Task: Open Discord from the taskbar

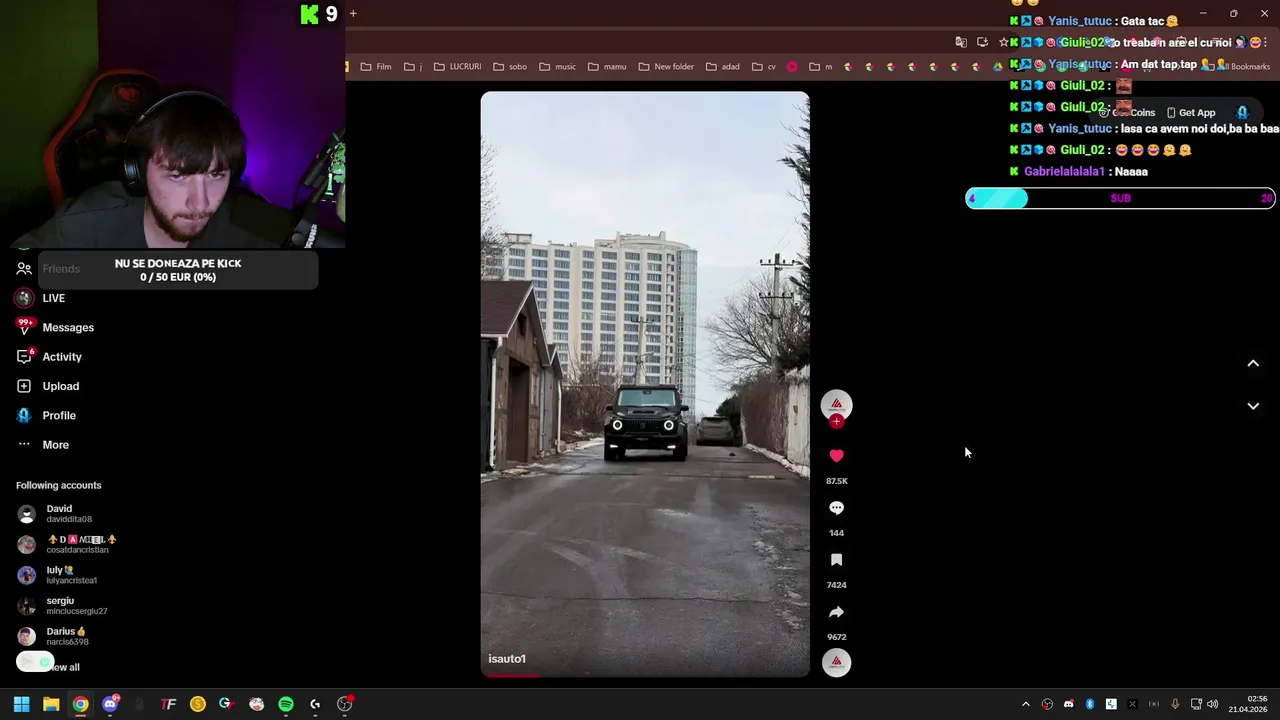Action: click(x=110, y=704)
